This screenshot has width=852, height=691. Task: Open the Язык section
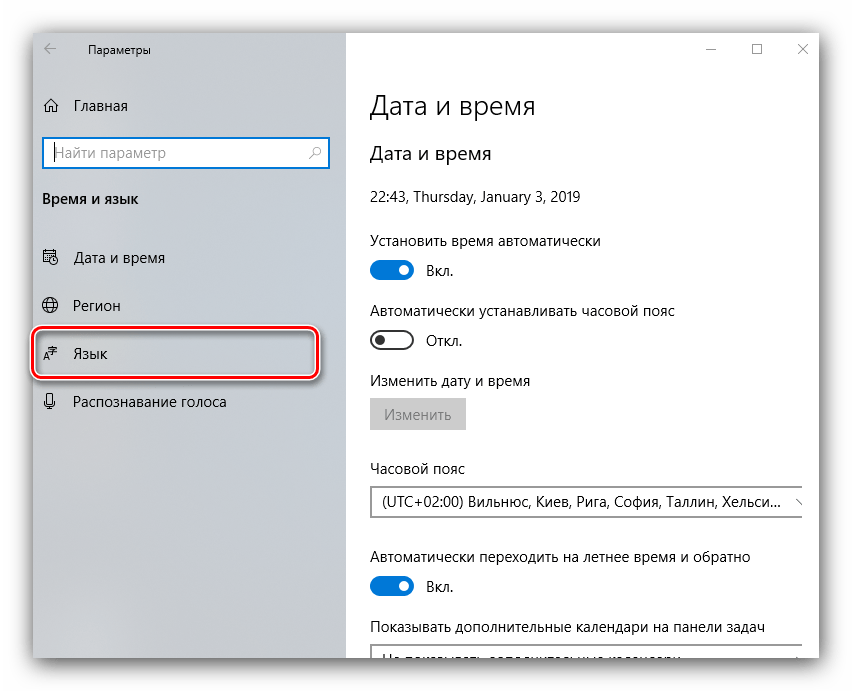(x=174, y=354)
